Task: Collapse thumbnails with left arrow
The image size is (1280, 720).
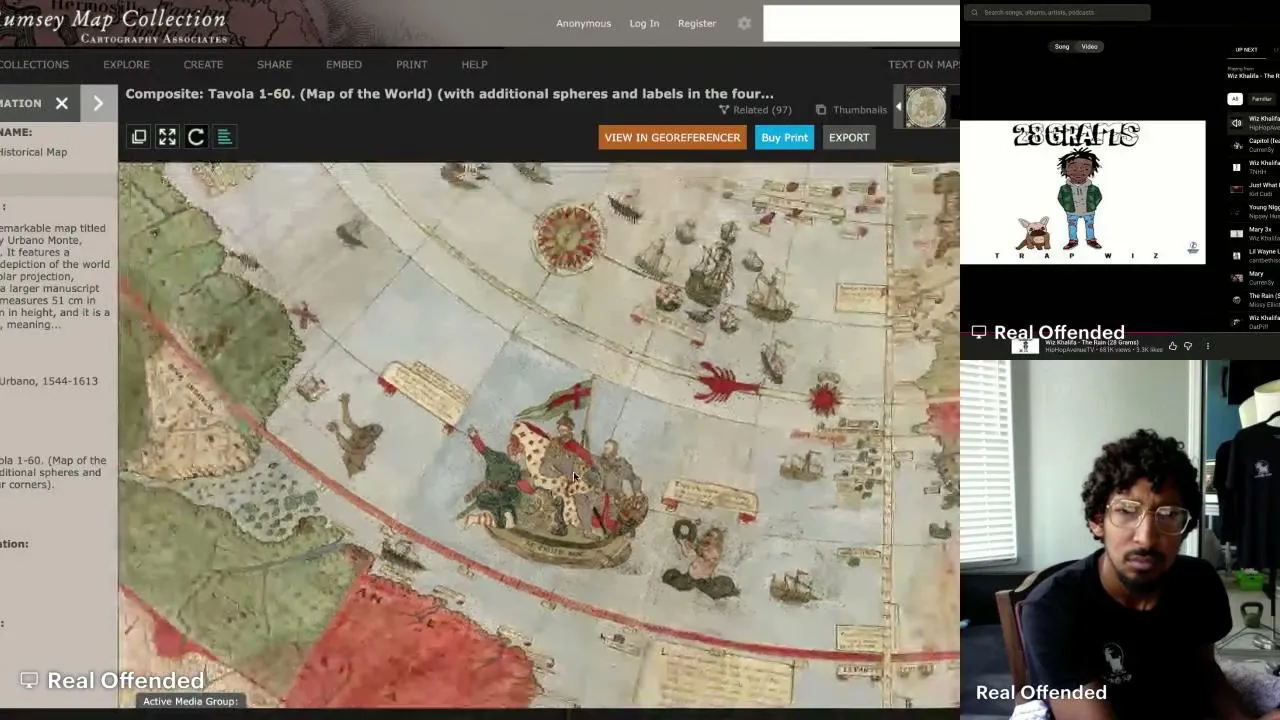Action: [898, 107]
